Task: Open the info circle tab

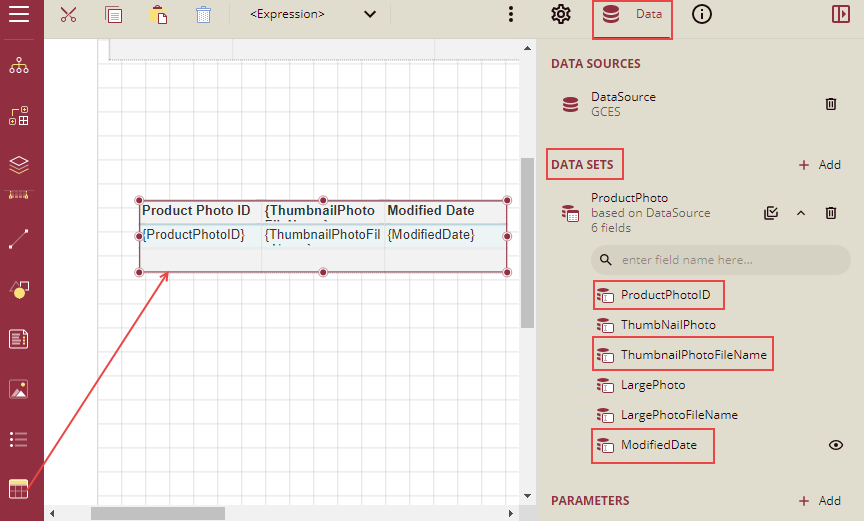Action: 701,14
